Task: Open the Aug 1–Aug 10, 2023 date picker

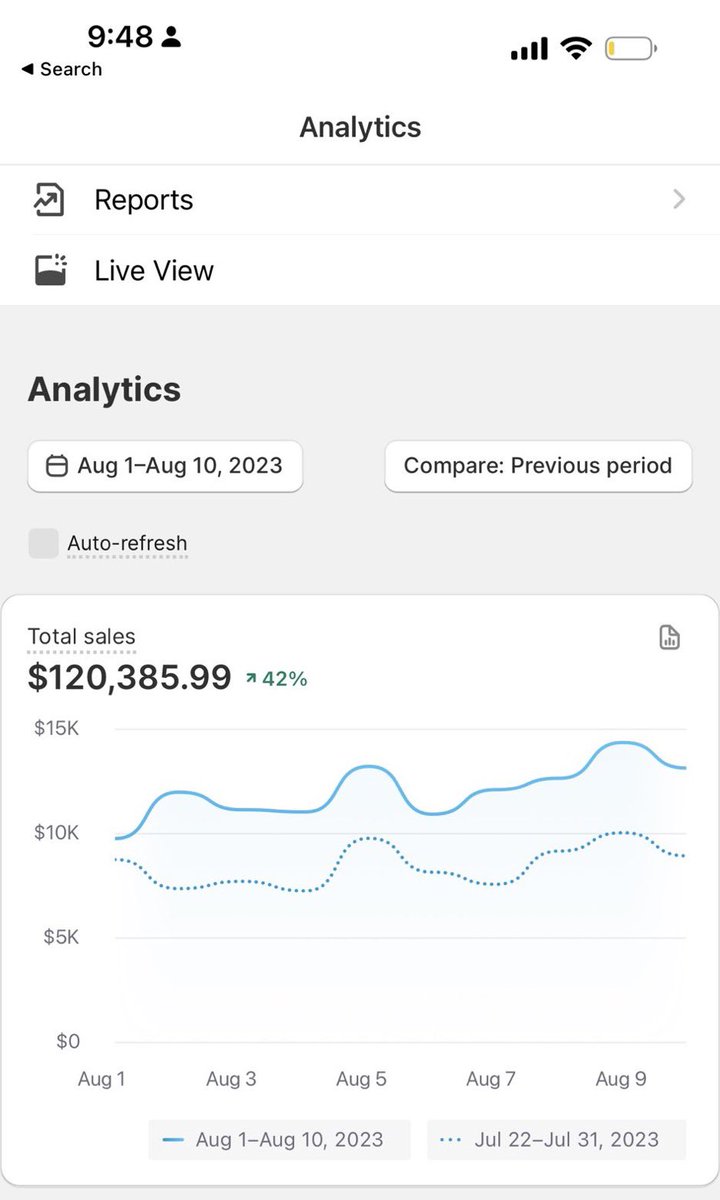Action: coord(165,466)
